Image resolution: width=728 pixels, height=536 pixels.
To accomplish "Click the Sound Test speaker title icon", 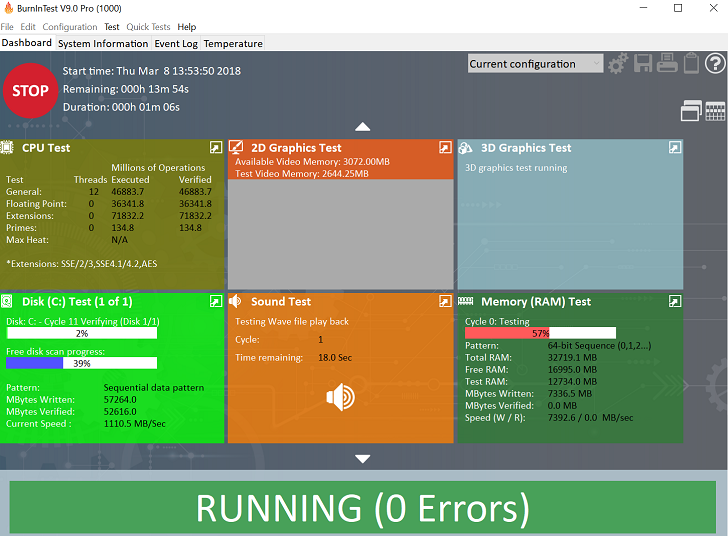I will pos(235,301).
